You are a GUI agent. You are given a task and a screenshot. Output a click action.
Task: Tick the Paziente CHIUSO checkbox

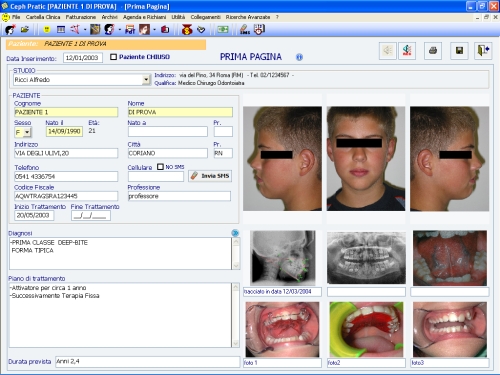coord(113,57)
